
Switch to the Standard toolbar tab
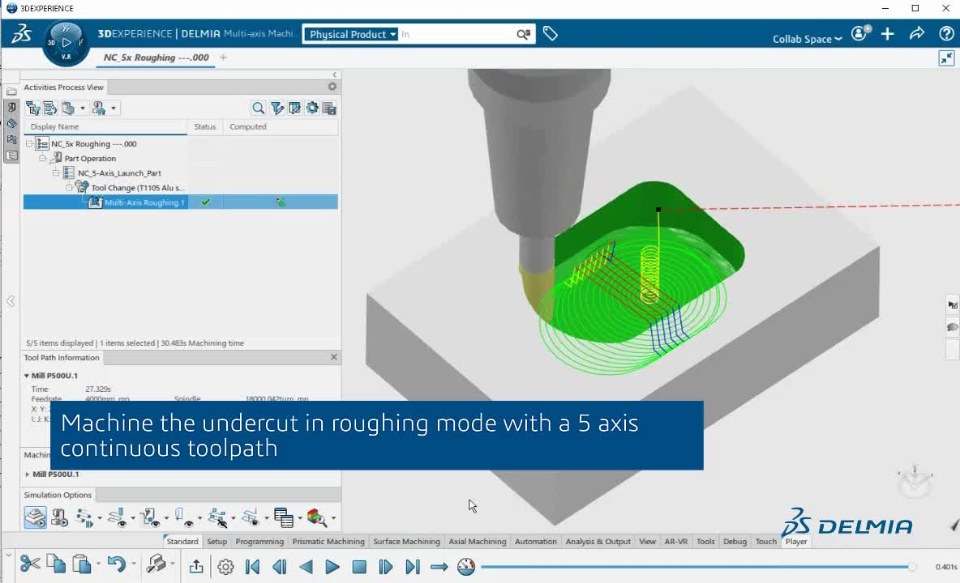click(x=182, y=541)
